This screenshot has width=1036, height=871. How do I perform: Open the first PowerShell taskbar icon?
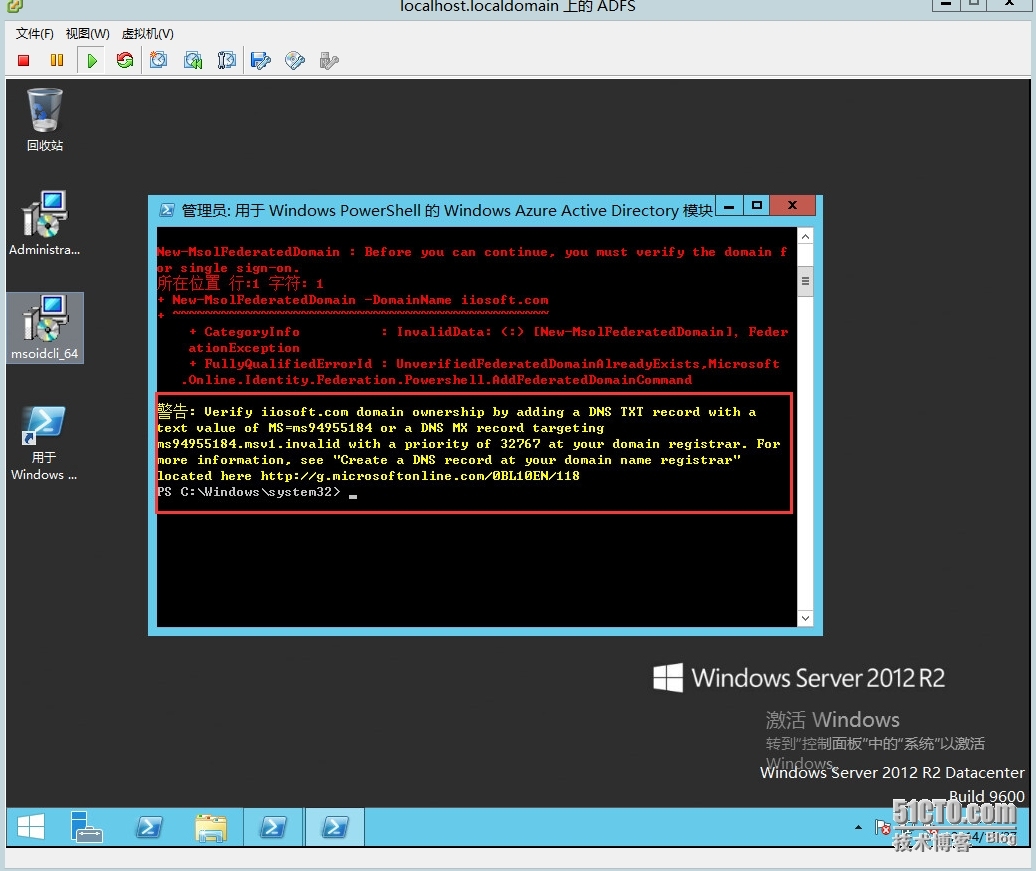[x=149, y=827]
